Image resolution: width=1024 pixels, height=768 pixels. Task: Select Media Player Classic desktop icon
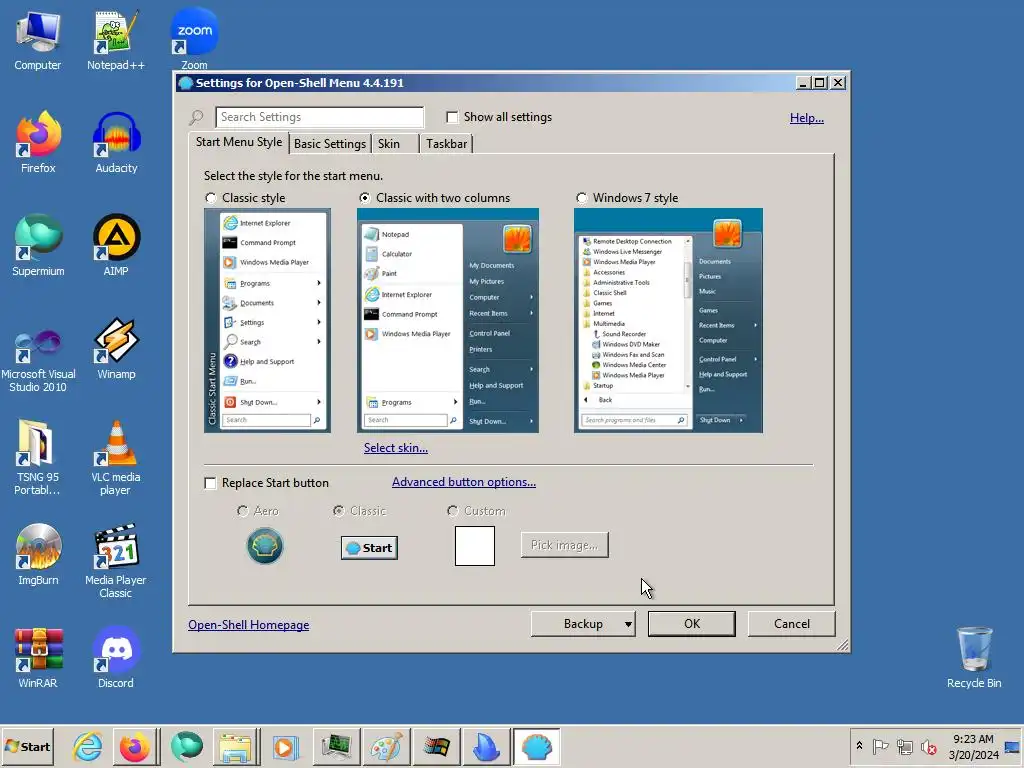116,560
